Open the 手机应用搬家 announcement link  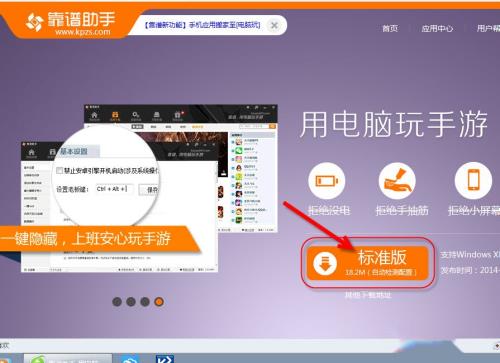pyautogui.click(x=202, y=25)
